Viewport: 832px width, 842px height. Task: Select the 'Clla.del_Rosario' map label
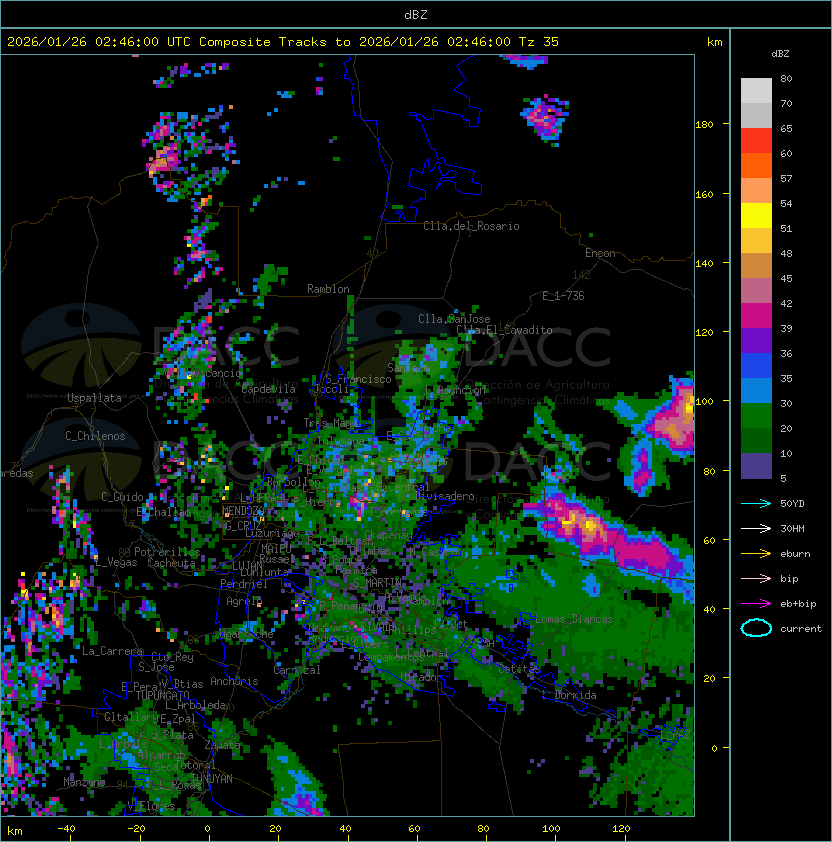pos(471,226)
